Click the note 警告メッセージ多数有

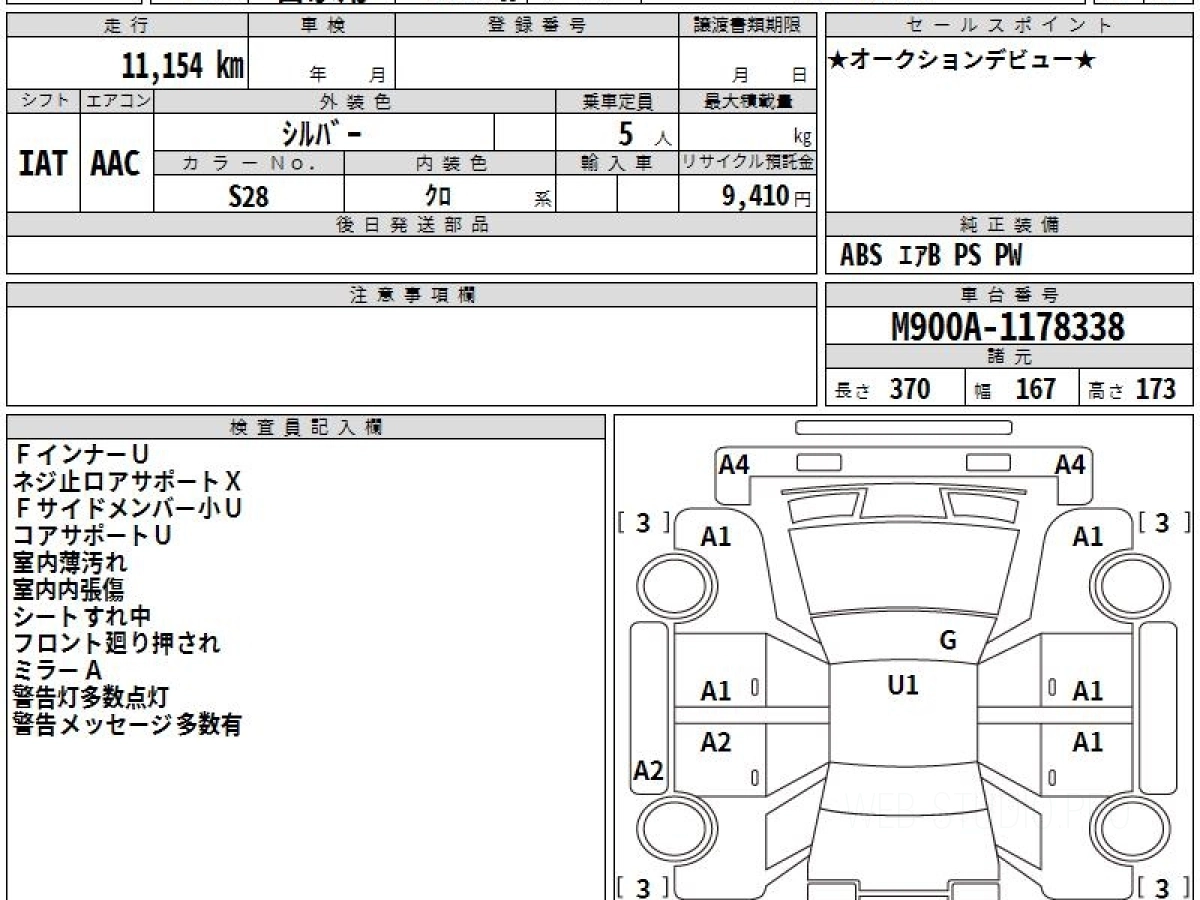coord(127,725)
